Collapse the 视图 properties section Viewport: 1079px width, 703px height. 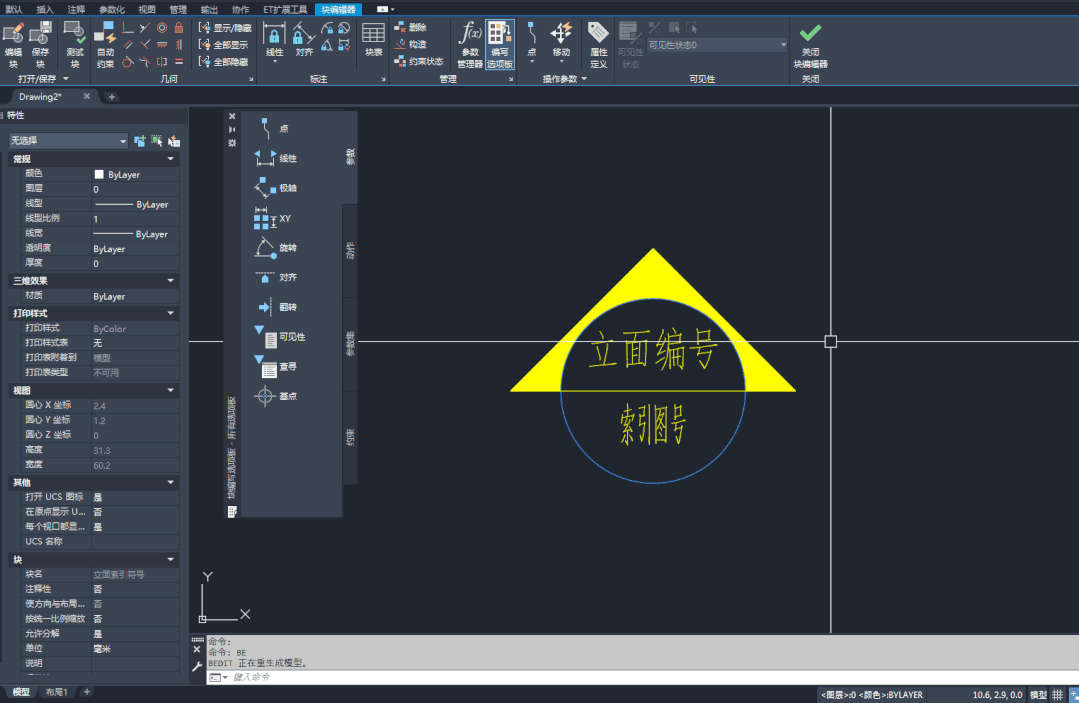coord(171,390)
